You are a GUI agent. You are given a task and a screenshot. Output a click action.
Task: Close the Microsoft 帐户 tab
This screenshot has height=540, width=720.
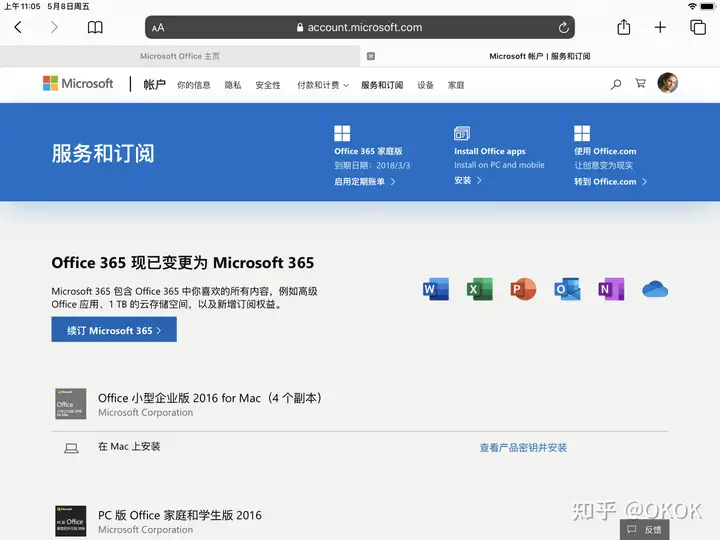click(x=371, y=56)
